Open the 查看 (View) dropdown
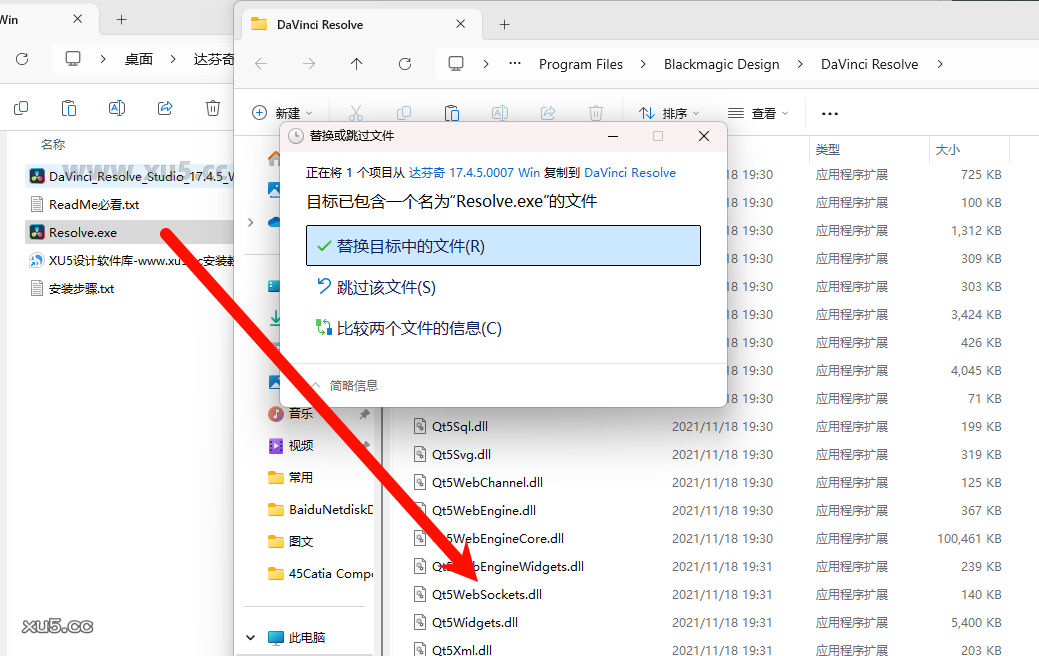Image resolution: width=1039 pixels, height=656 pixels. [757, 112]
